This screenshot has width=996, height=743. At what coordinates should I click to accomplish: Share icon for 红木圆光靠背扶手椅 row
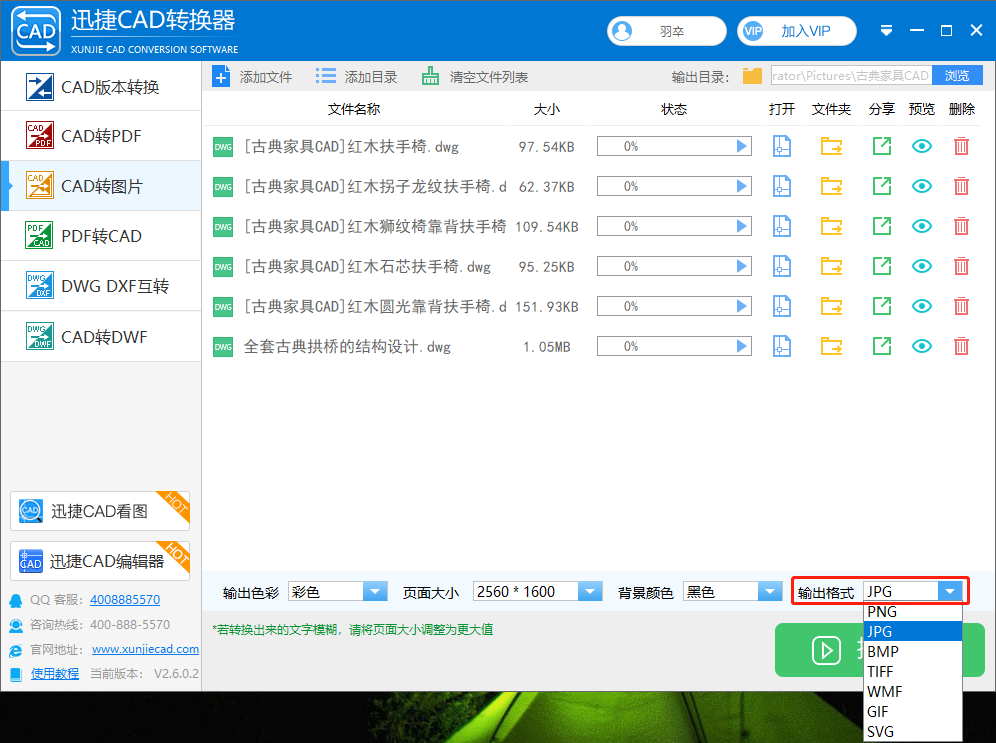pyautogui.click(x=882, y=306)
